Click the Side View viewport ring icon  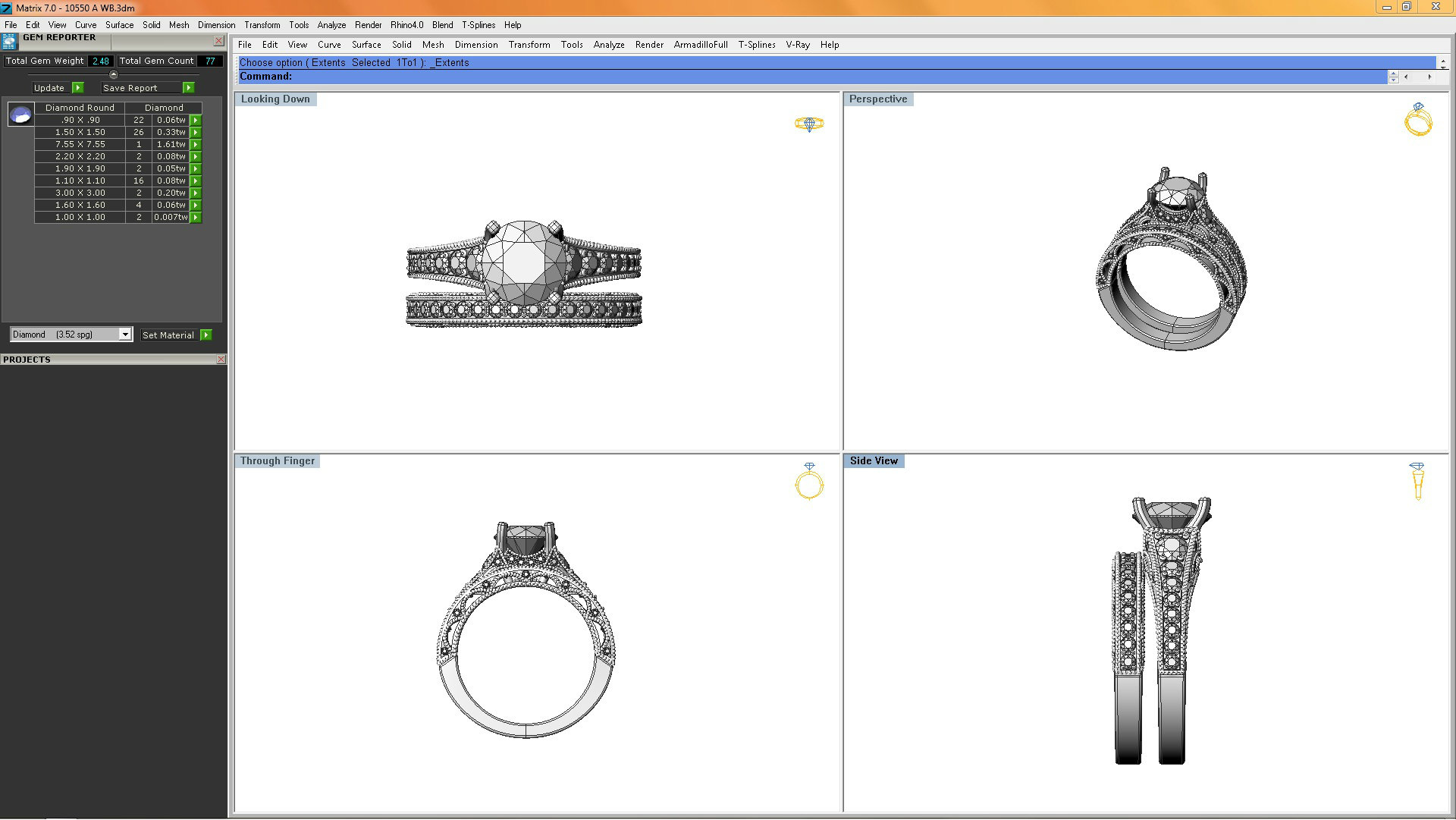[x=1417, y=481]
